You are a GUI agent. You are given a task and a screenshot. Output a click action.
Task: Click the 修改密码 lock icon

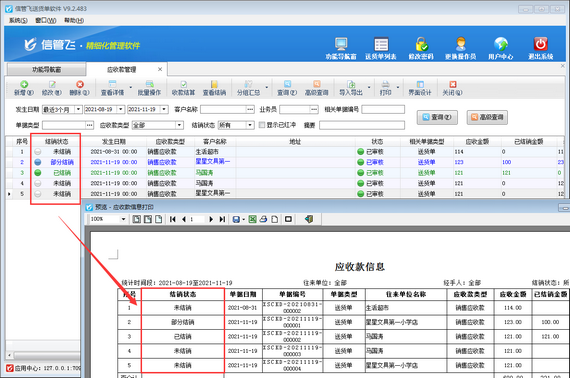tap(421, 44)
